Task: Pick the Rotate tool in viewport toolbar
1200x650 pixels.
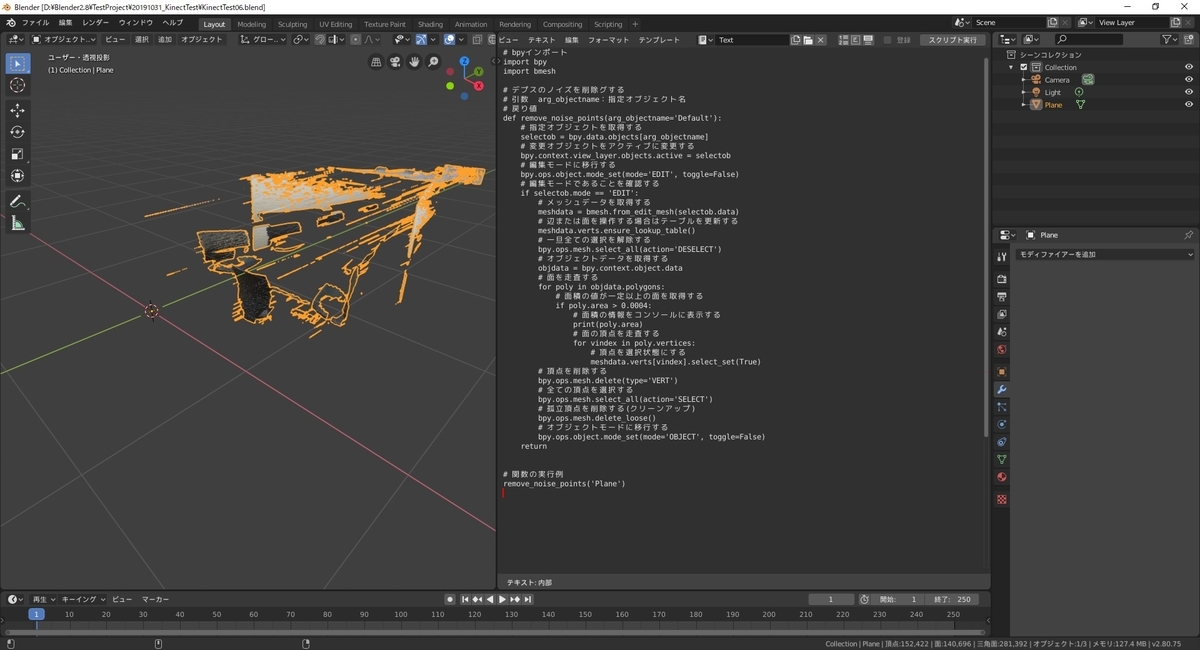Action: (x=17, y=132)
